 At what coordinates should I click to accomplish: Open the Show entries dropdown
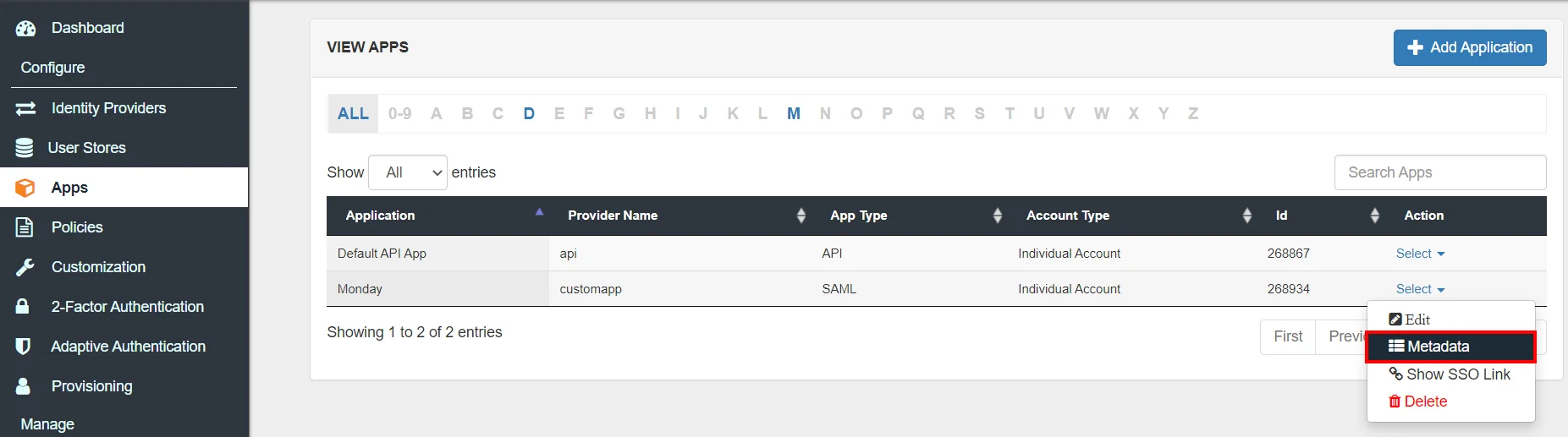(x=408, y=172)
